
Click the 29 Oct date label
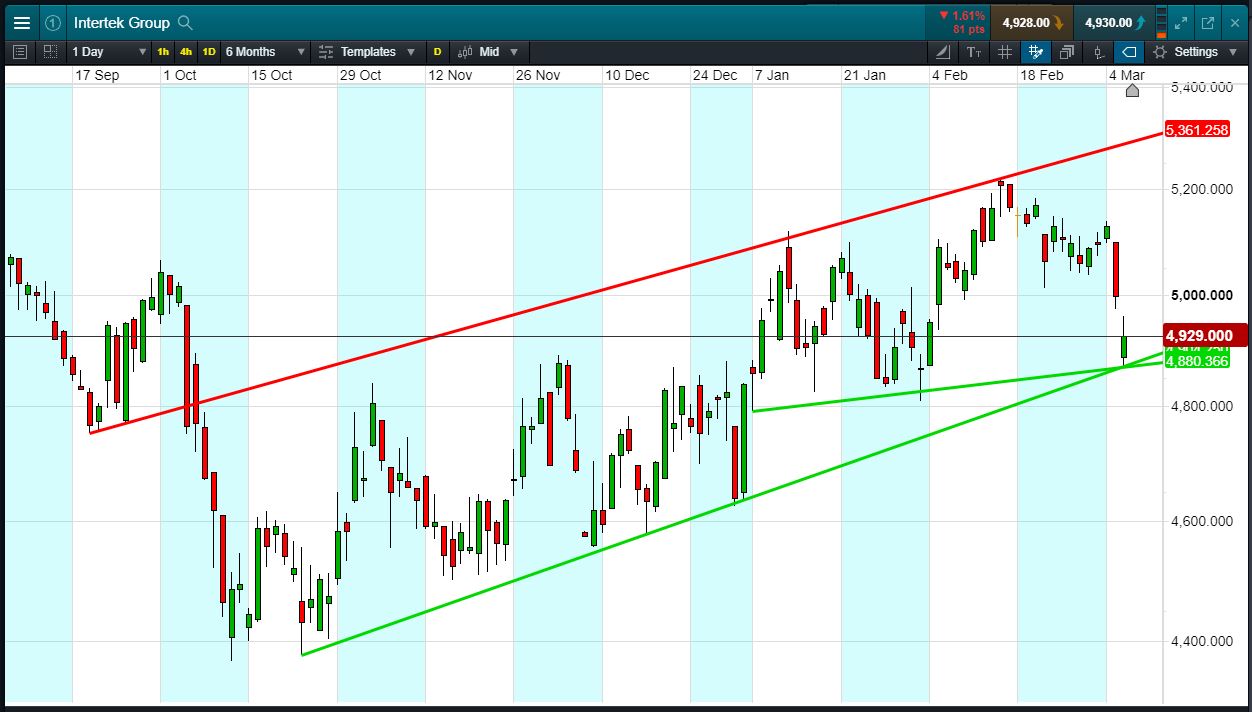click(x=361, y=75)
